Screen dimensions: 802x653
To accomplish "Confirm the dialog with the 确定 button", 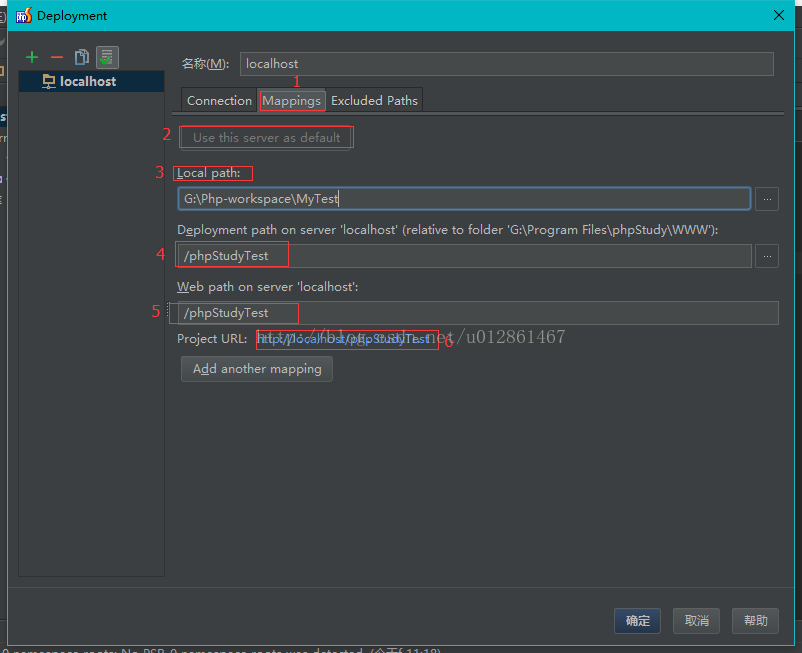I will point(637,621).
